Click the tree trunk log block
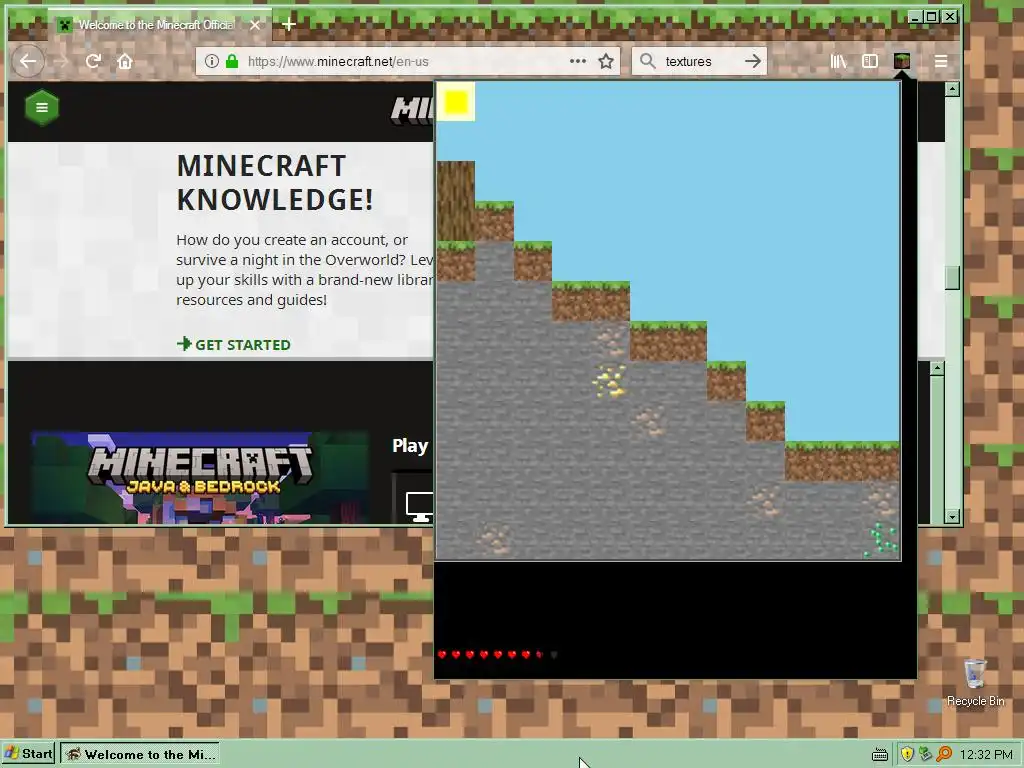Screen dimensions: 1024x768 (x=456, y=201)
